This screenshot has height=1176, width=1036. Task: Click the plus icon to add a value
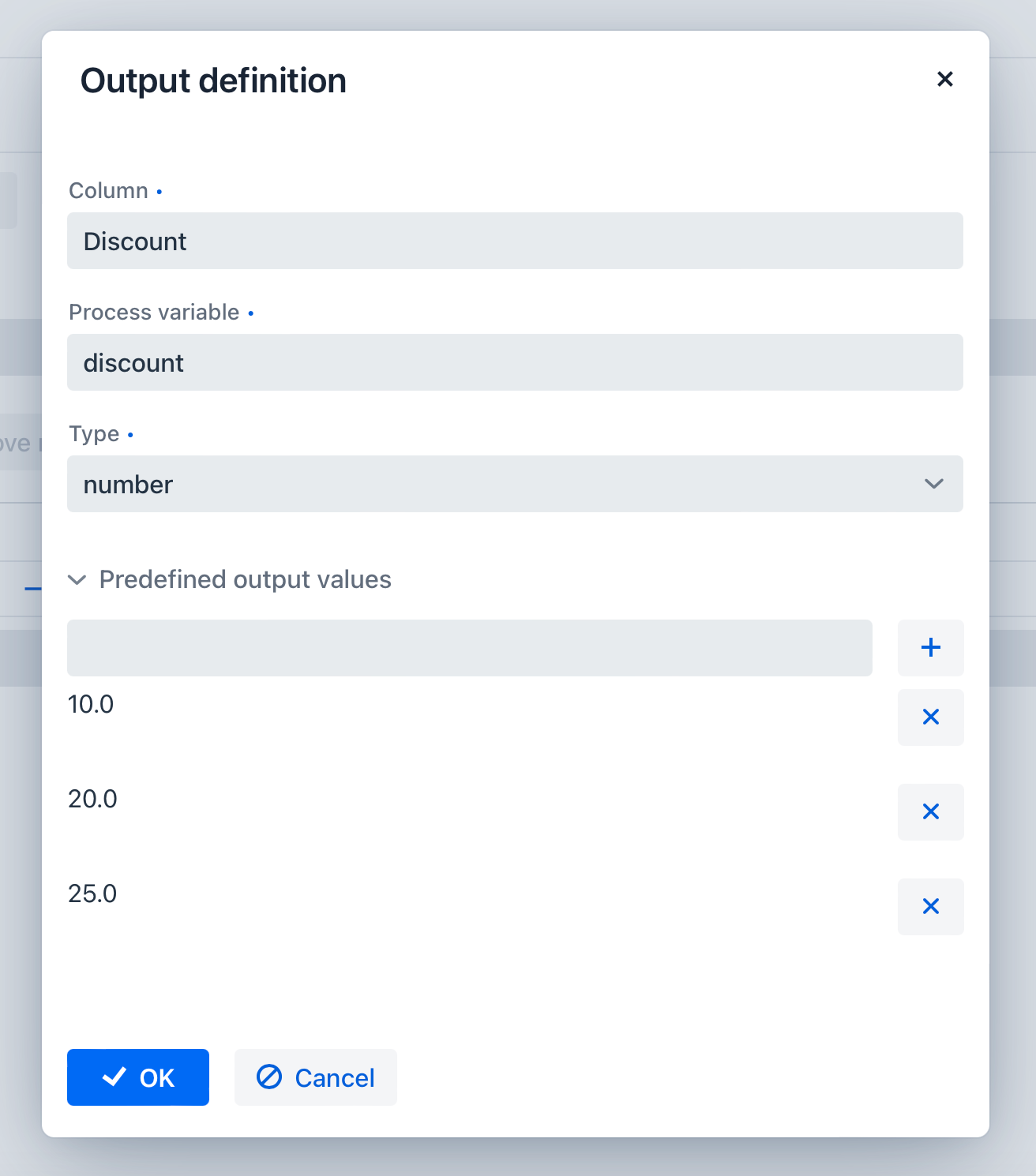(930, 647)
